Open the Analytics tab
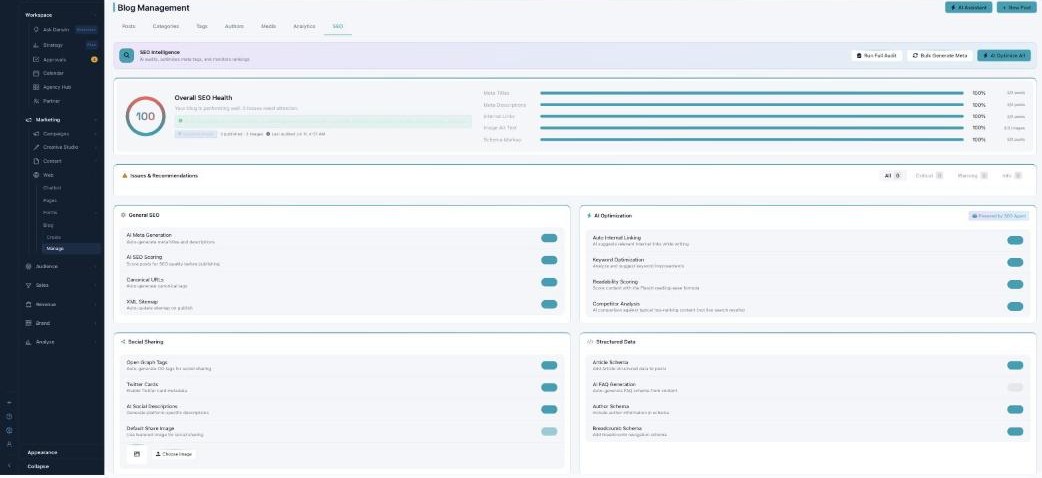This screenshot has width=1042, height=478. 304,26
